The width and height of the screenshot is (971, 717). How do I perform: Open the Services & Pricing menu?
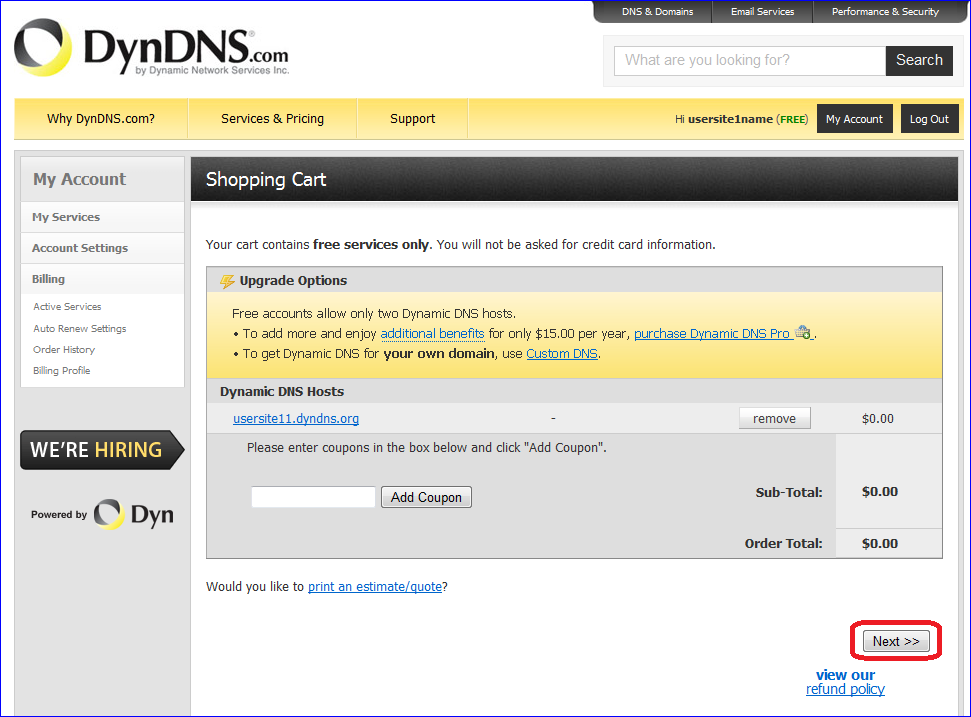[x=272, y=119]
